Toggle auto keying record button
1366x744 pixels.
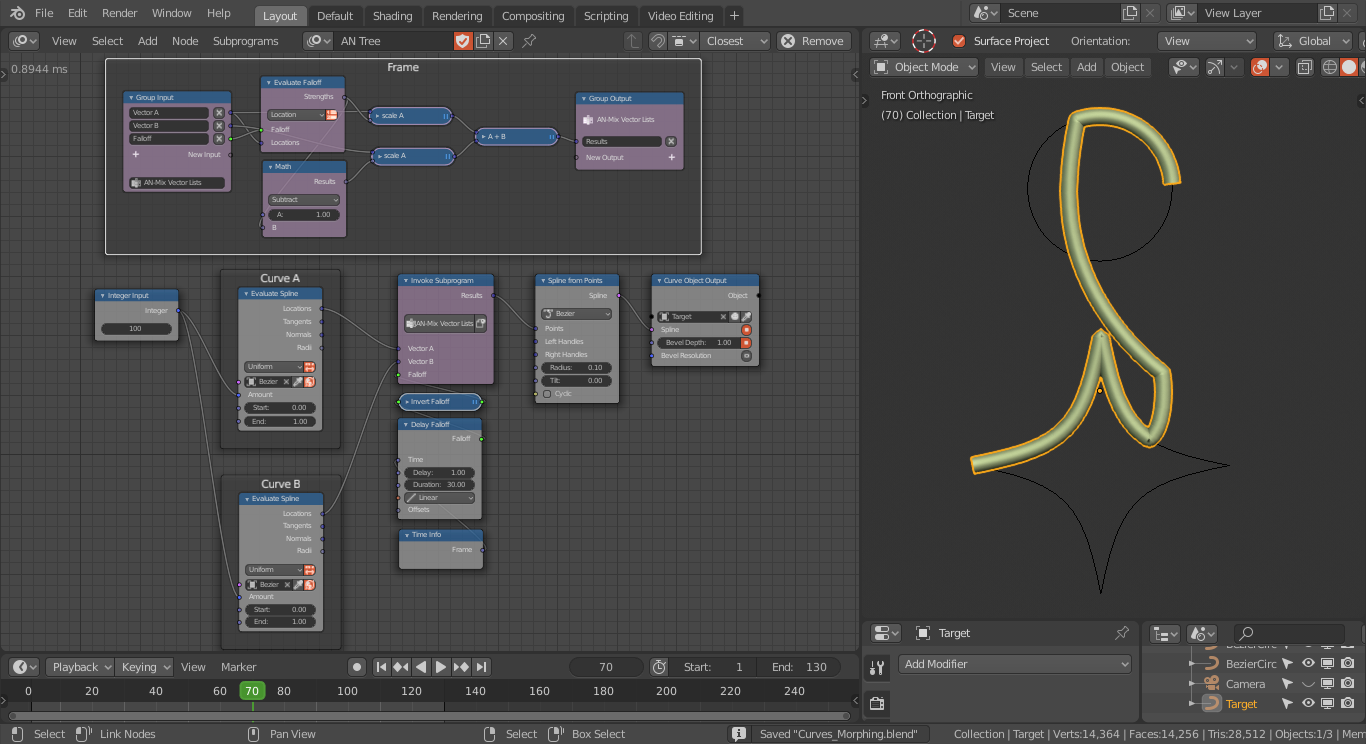[357, 667]
